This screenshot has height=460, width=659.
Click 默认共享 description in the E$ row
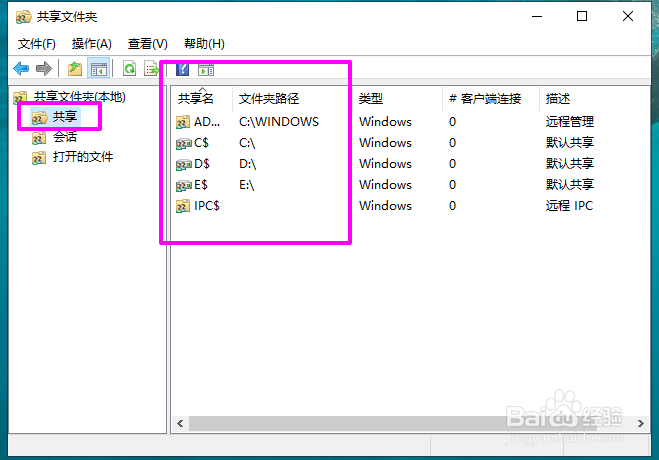point(569,184)
